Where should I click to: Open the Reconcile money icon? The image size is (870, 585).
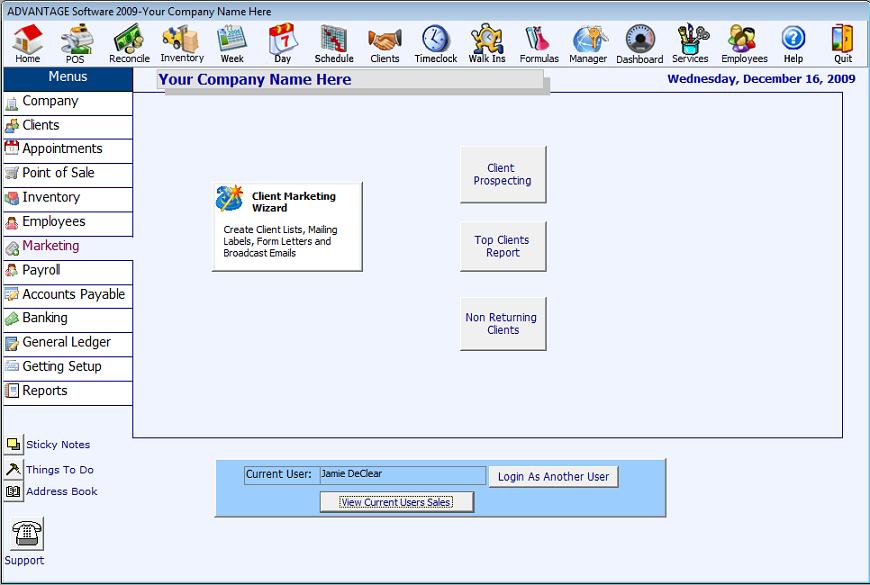(129, 43)
